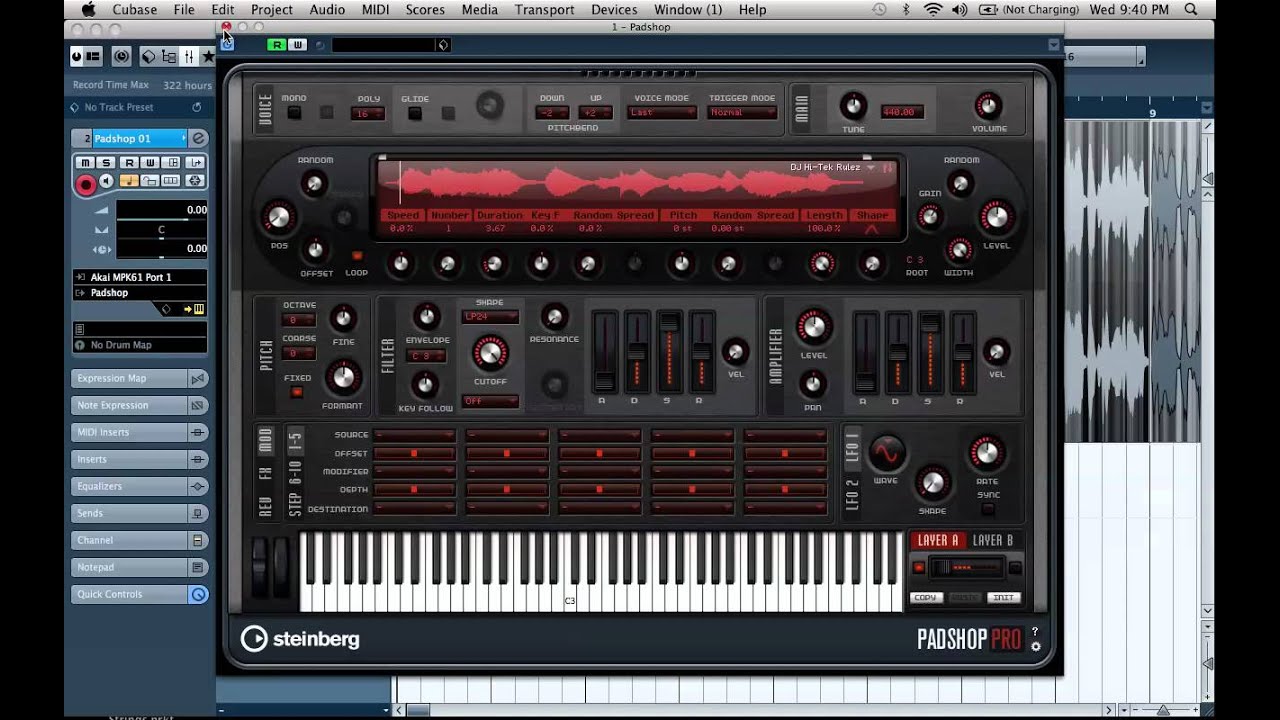Open the No Drum Map selector
Viewport: 1280px width, 720px height.
click(x=140, y=345)
